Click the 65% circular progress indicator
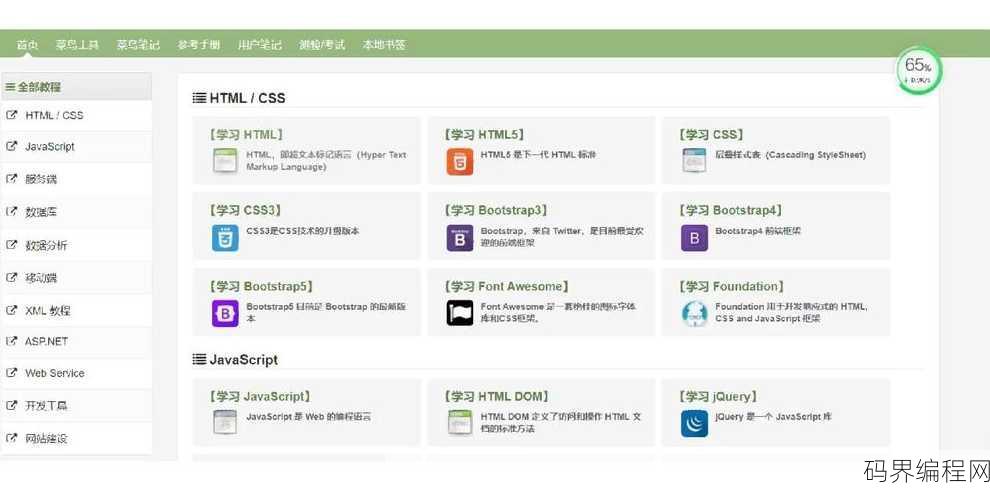 tap(918, 69)
